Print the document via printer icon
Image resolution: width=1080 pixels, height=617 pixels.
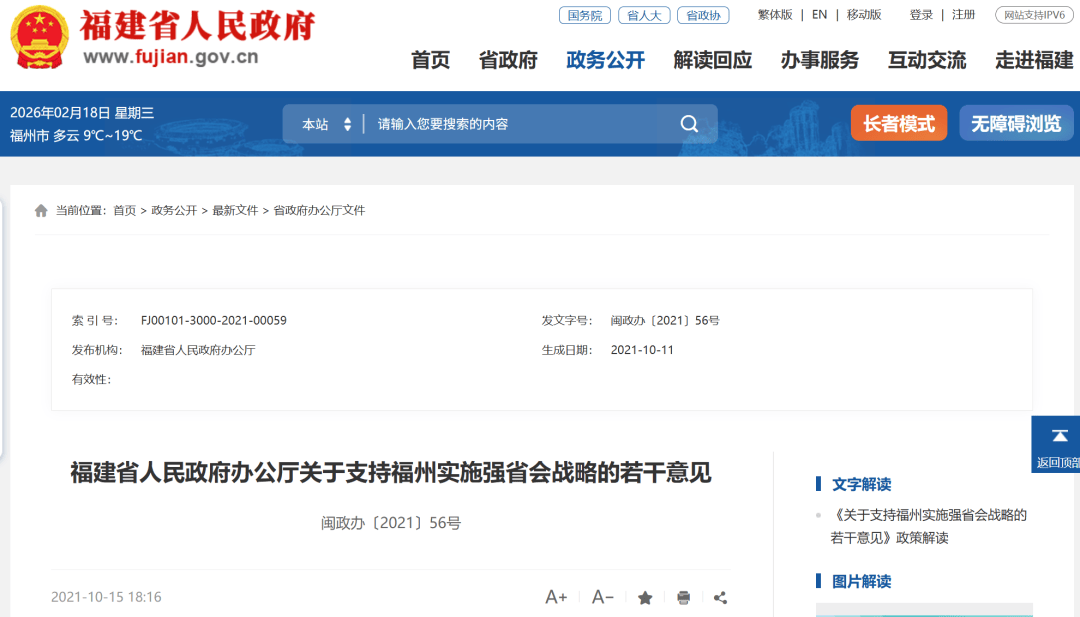pyautogui.click(x=683, y=598)
